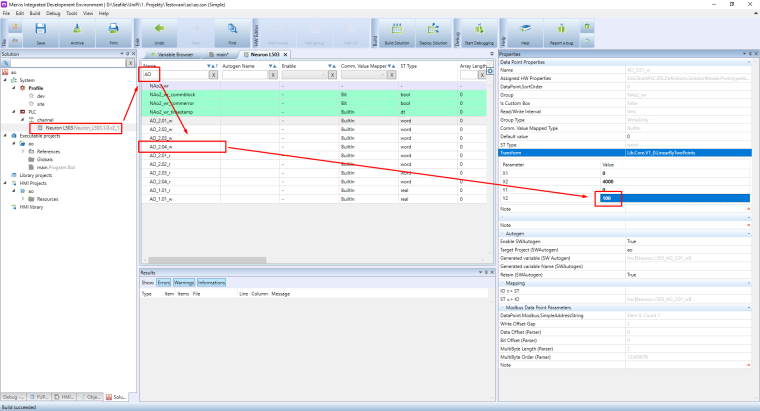This screenshot has height=411, width=760.
Task: Expand the References node in solution tree
Action: click(21, 151)
